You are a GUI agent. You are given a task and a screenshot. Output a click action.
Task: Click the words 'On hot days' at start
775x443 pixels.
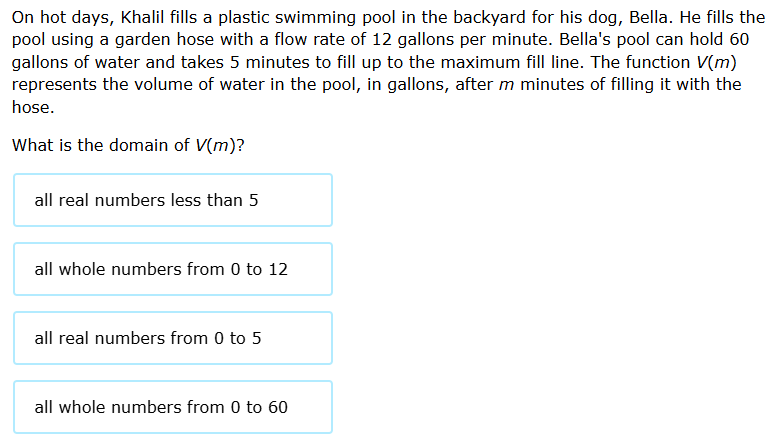point(61,18)
